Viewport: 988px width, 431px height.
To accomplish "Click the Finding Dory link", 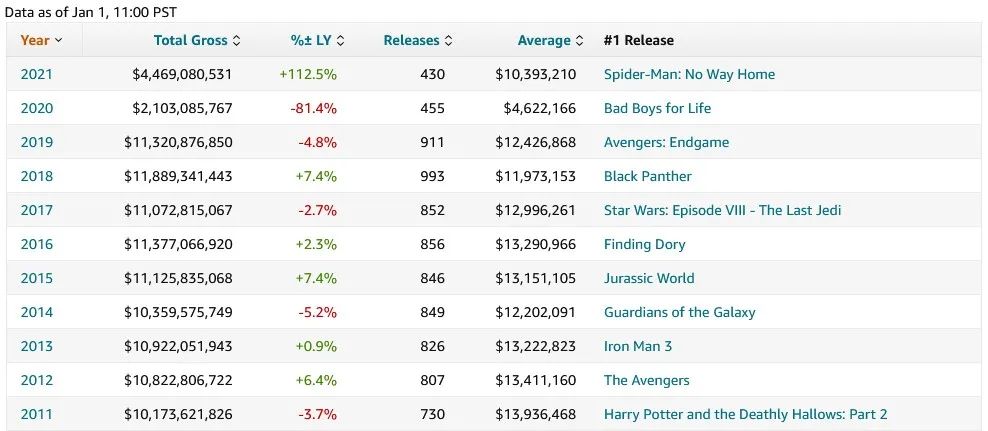I will pos(644,244).
